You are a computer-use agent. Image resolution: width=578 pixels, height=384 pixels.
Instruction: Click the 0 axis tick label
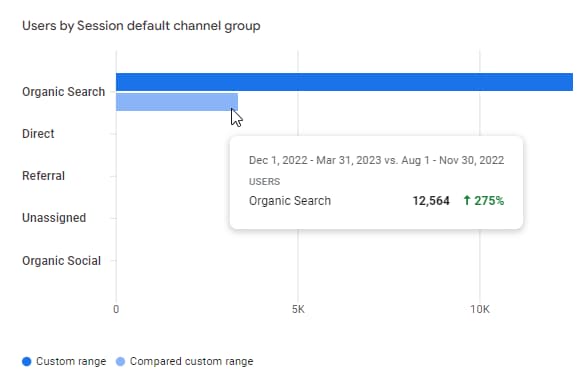tap(116, 309)
